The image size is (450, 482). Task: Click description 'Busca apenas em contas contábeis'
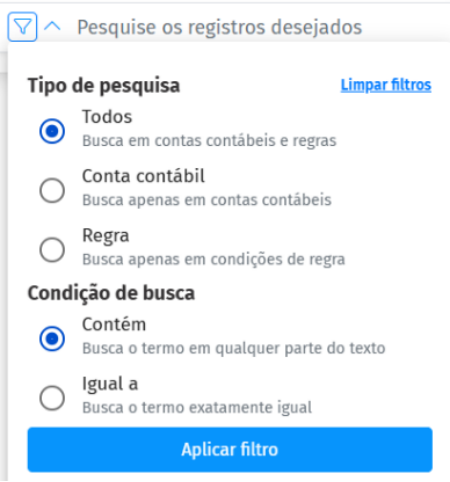207,200
